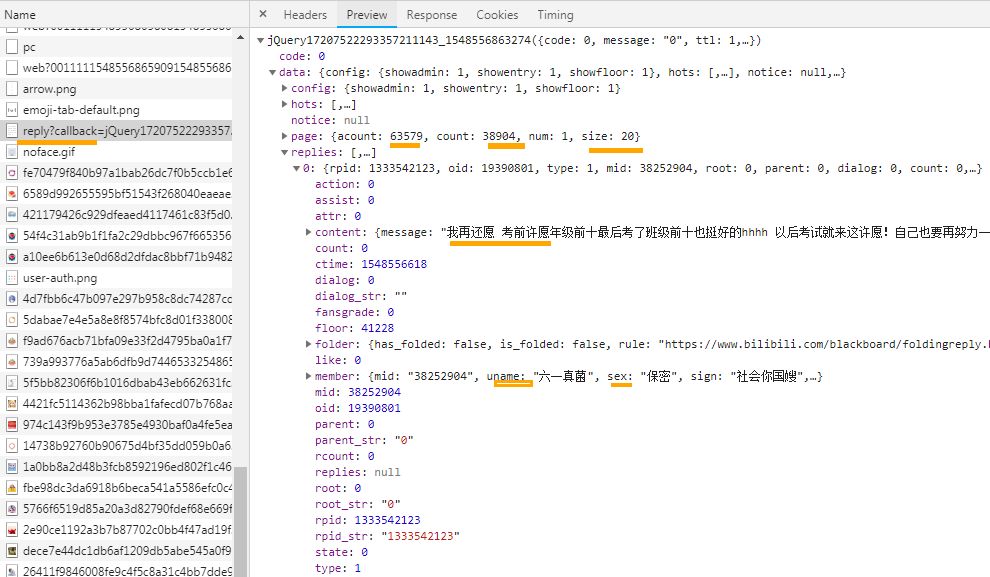Click the notice: null line
Image resolution: width=990 pixels, height=577 pixels.
pos(330,121)
